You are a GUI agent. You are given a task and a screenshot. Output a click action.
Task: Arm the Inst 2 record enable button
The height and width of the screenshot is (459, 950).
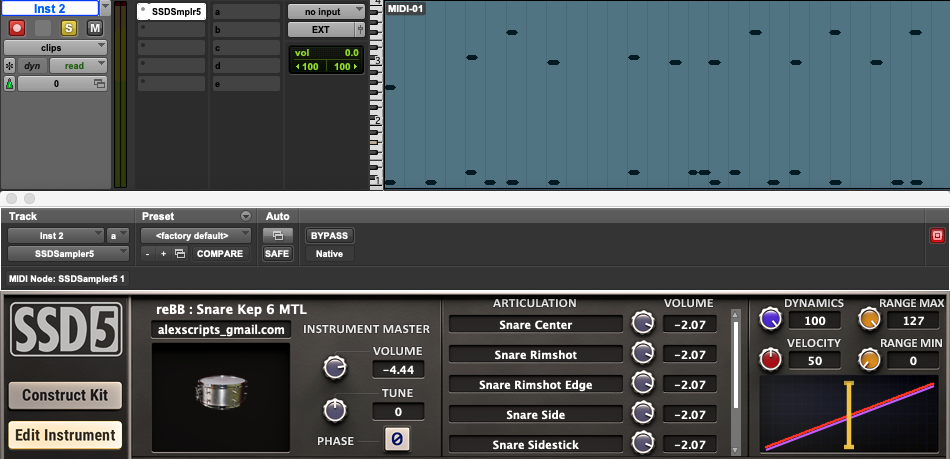[17, 28]
